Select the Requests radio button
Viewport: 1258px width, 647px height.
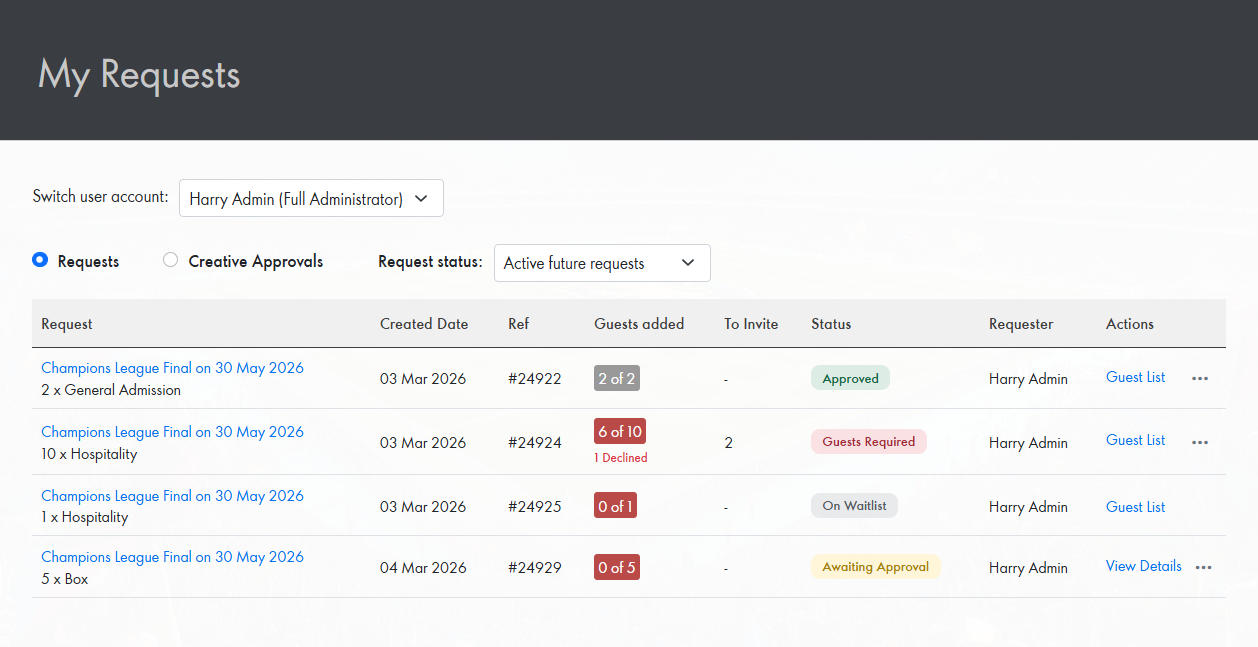40,260
